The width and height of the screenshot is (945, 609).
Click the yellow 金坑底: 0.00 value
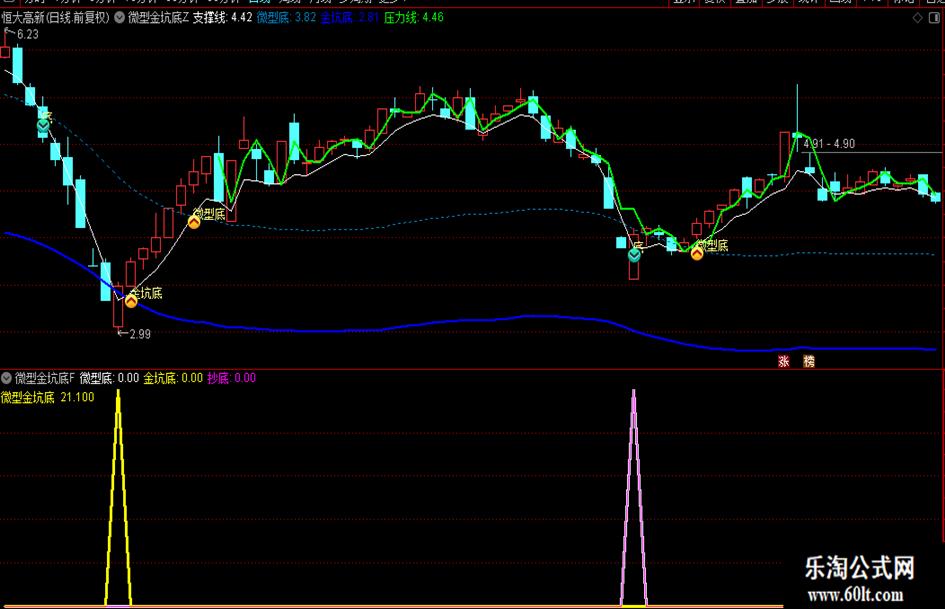173,378
